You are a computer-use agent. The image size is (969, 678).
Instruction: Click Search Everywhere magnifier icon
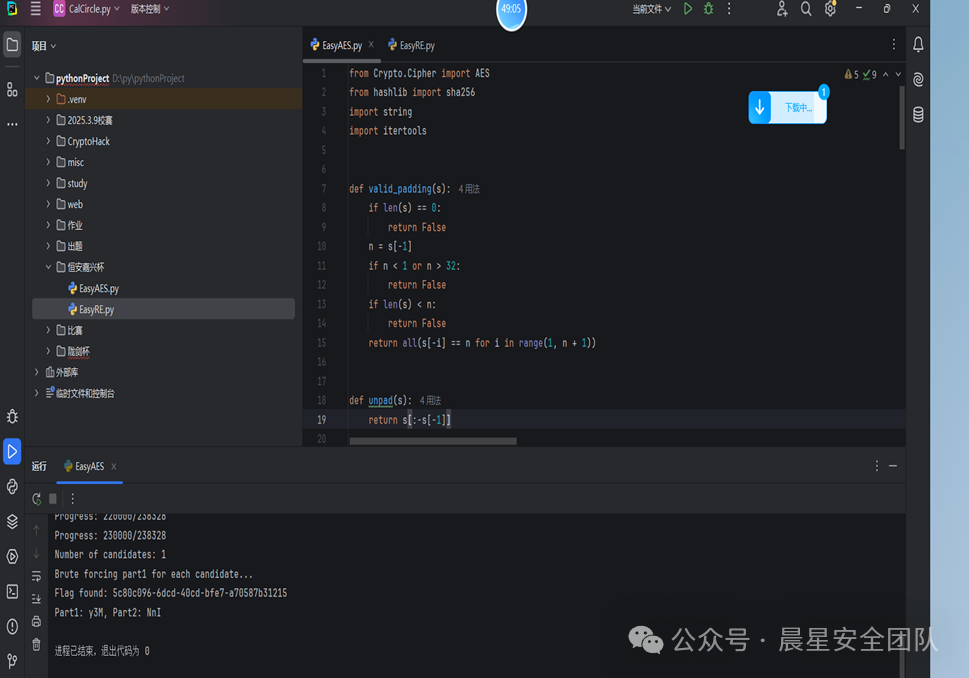tap(806, 9)
